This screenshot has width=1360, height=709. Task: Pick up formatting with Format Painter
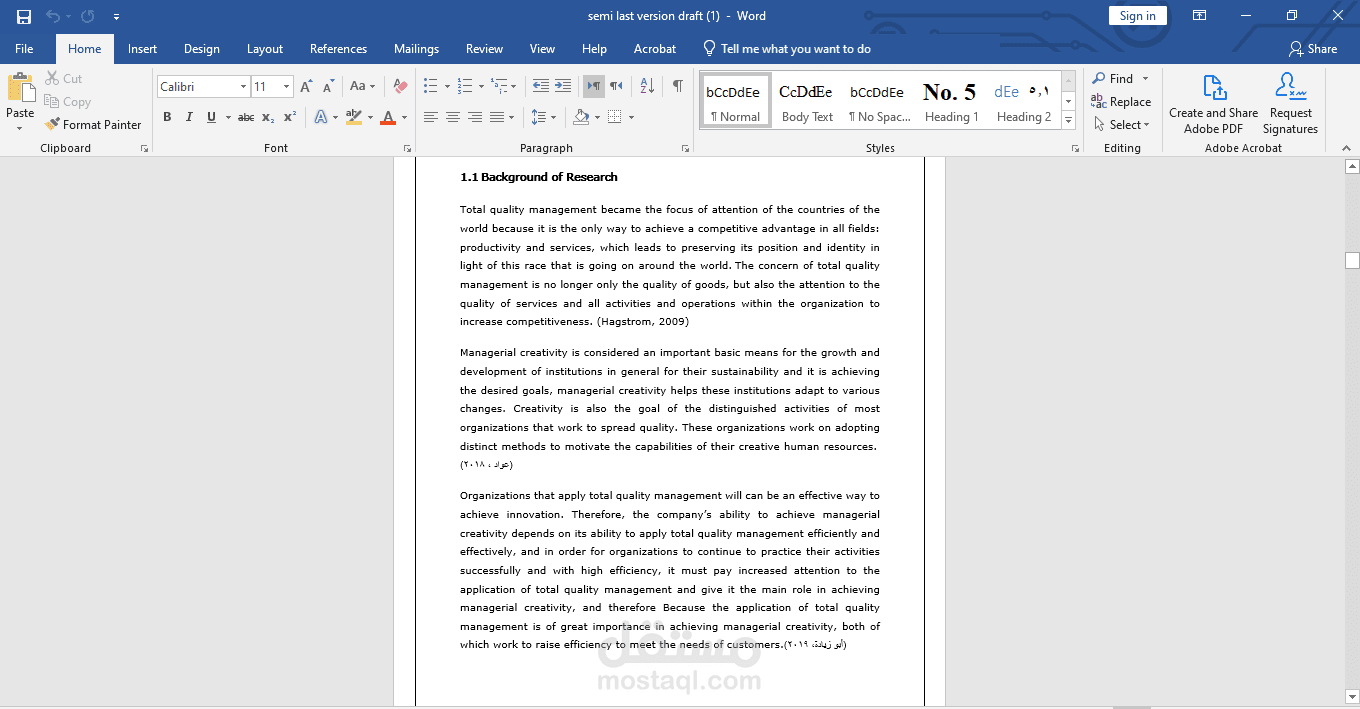pyautogui.click(x=93, y=125)
